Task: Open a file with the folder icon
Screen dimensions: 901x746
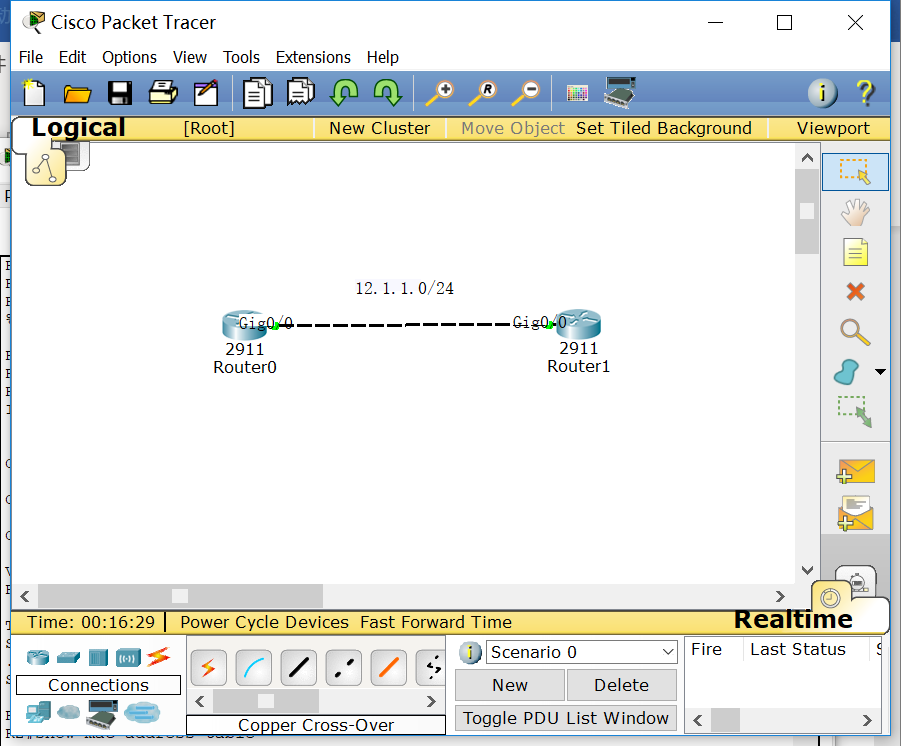Action: (x=77, y=93)
